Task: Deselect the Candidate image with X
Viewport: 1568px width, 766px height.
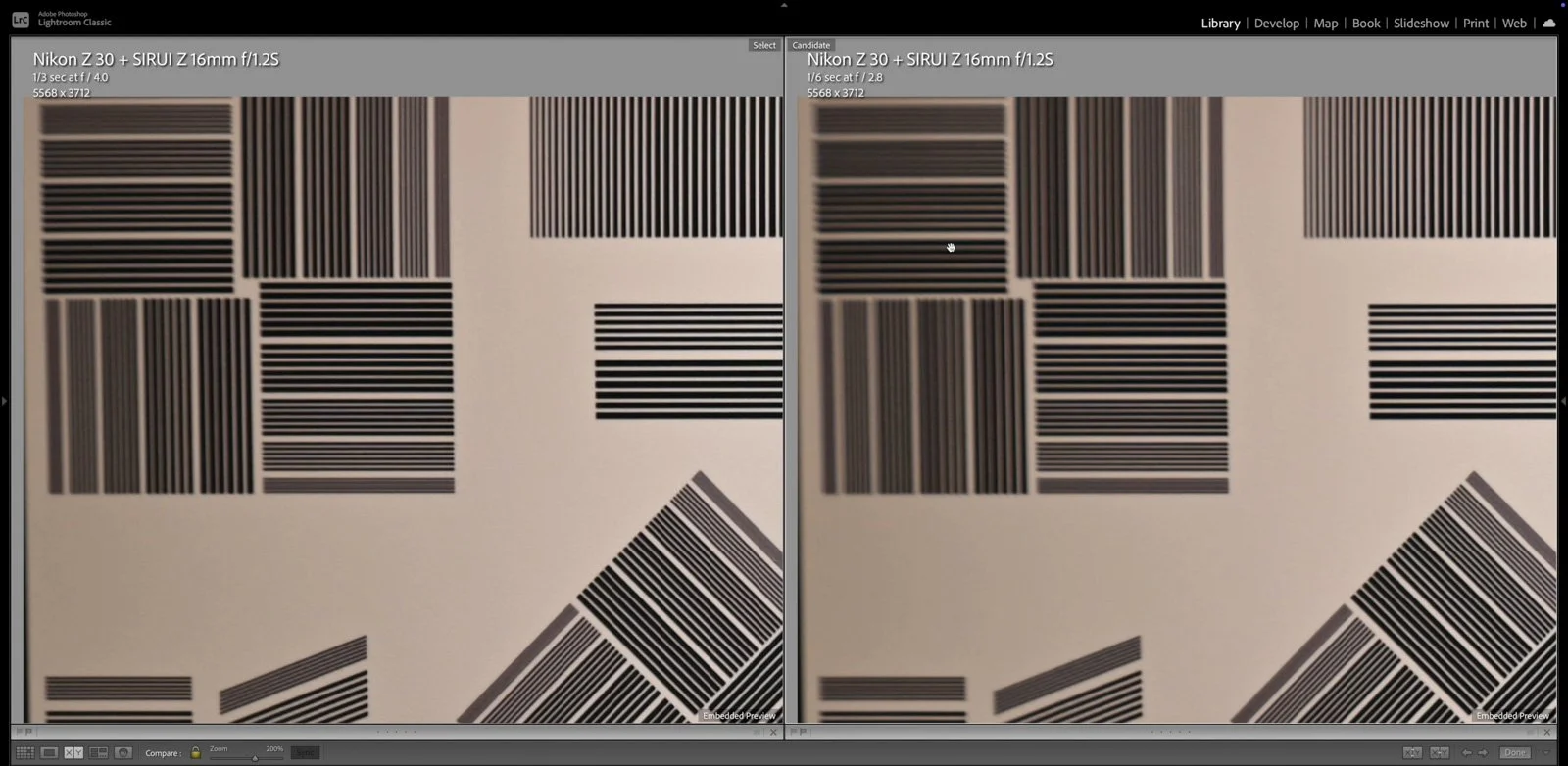Action: (1547, 732)
